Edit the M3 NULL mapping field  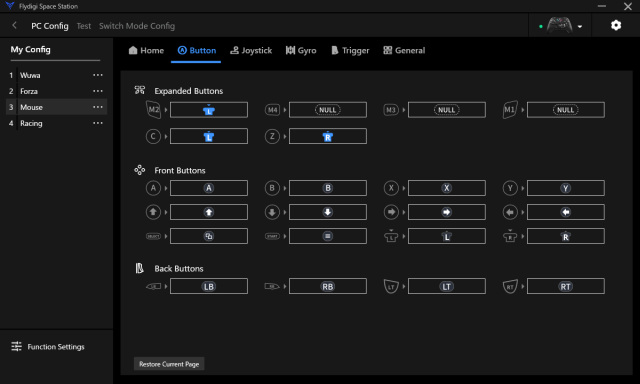tap(447, 110)
